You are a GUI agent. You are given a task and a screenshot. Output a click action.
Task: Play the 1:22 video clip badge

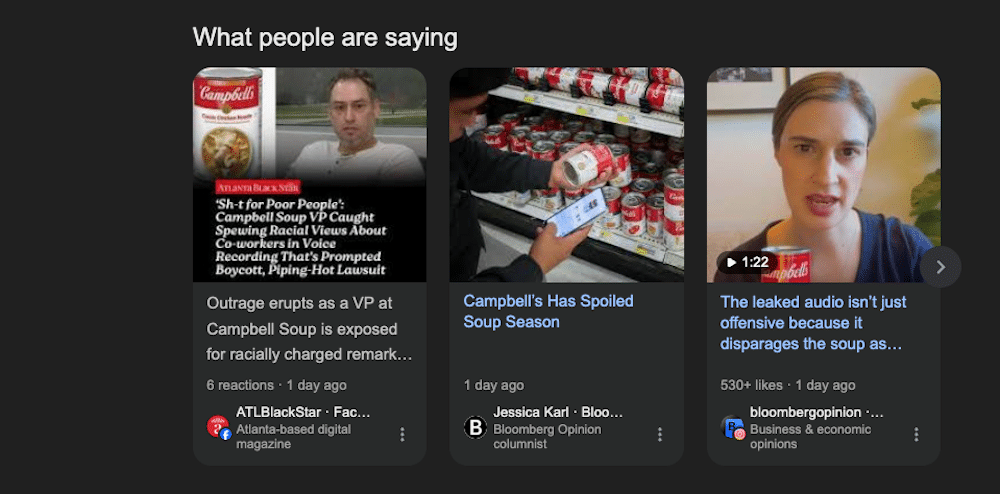(x=747, y=262)
